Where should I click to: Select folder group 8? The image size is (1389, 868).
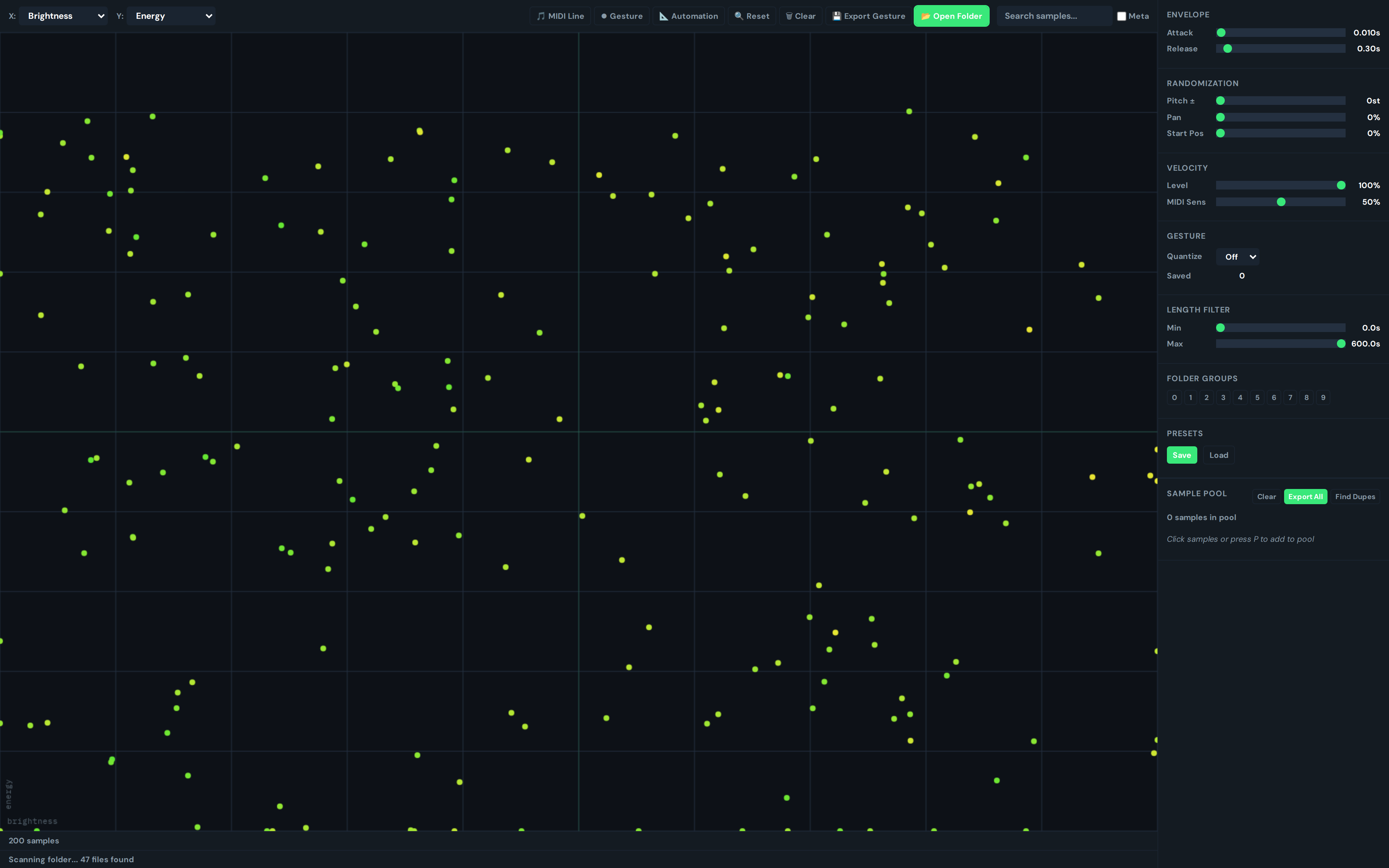click(1307, 397)
